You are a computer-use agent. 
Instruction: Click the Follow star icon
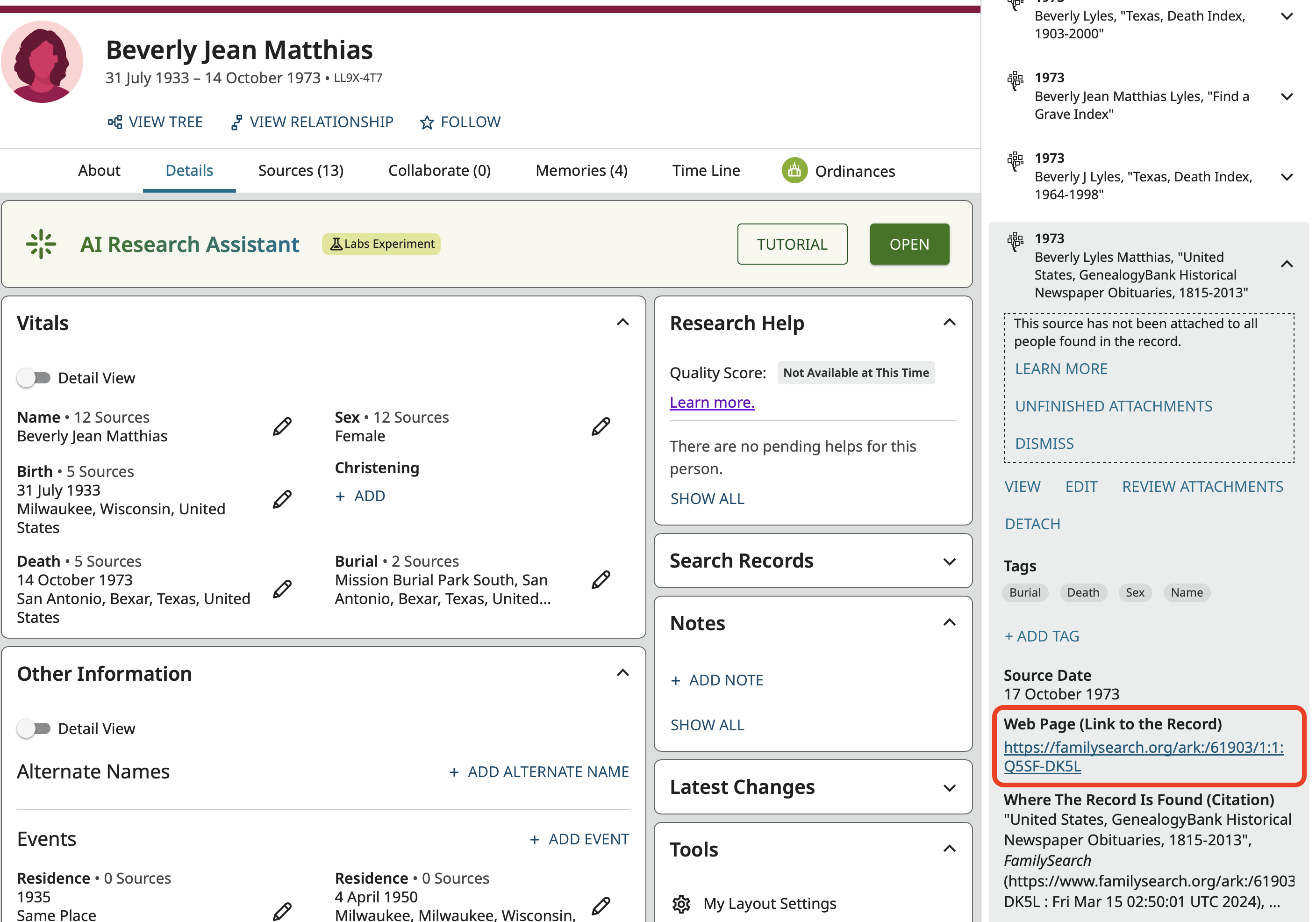click(427, 122)
